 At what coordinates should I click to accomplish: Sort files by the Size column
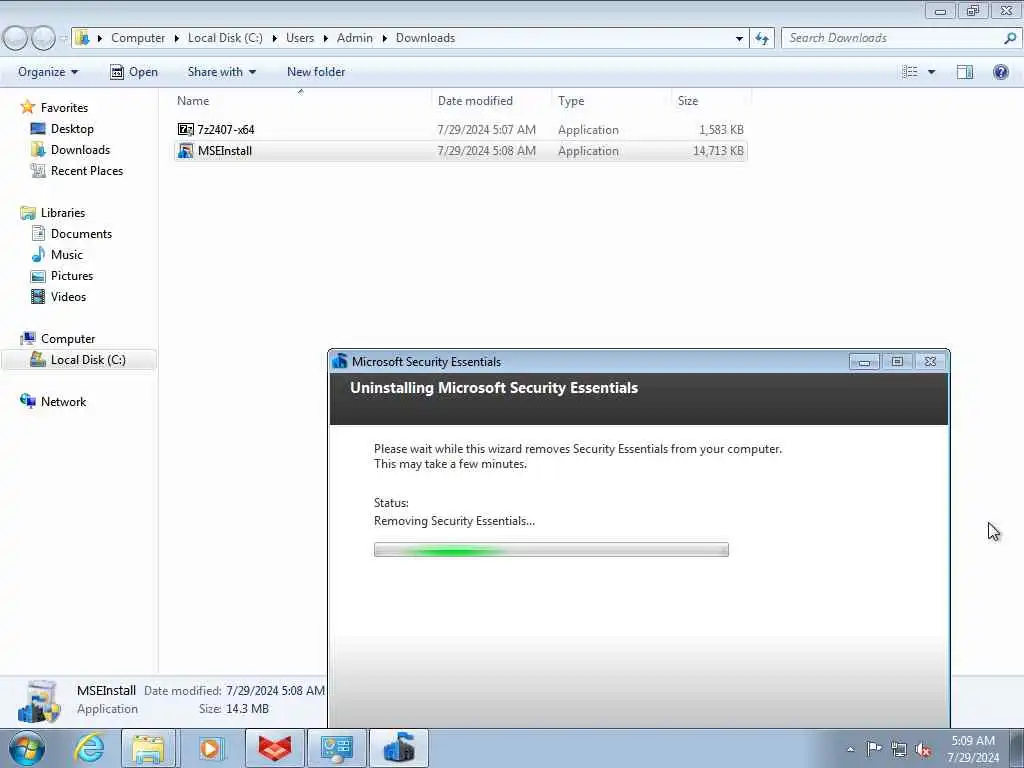click(x=711, y=101)
